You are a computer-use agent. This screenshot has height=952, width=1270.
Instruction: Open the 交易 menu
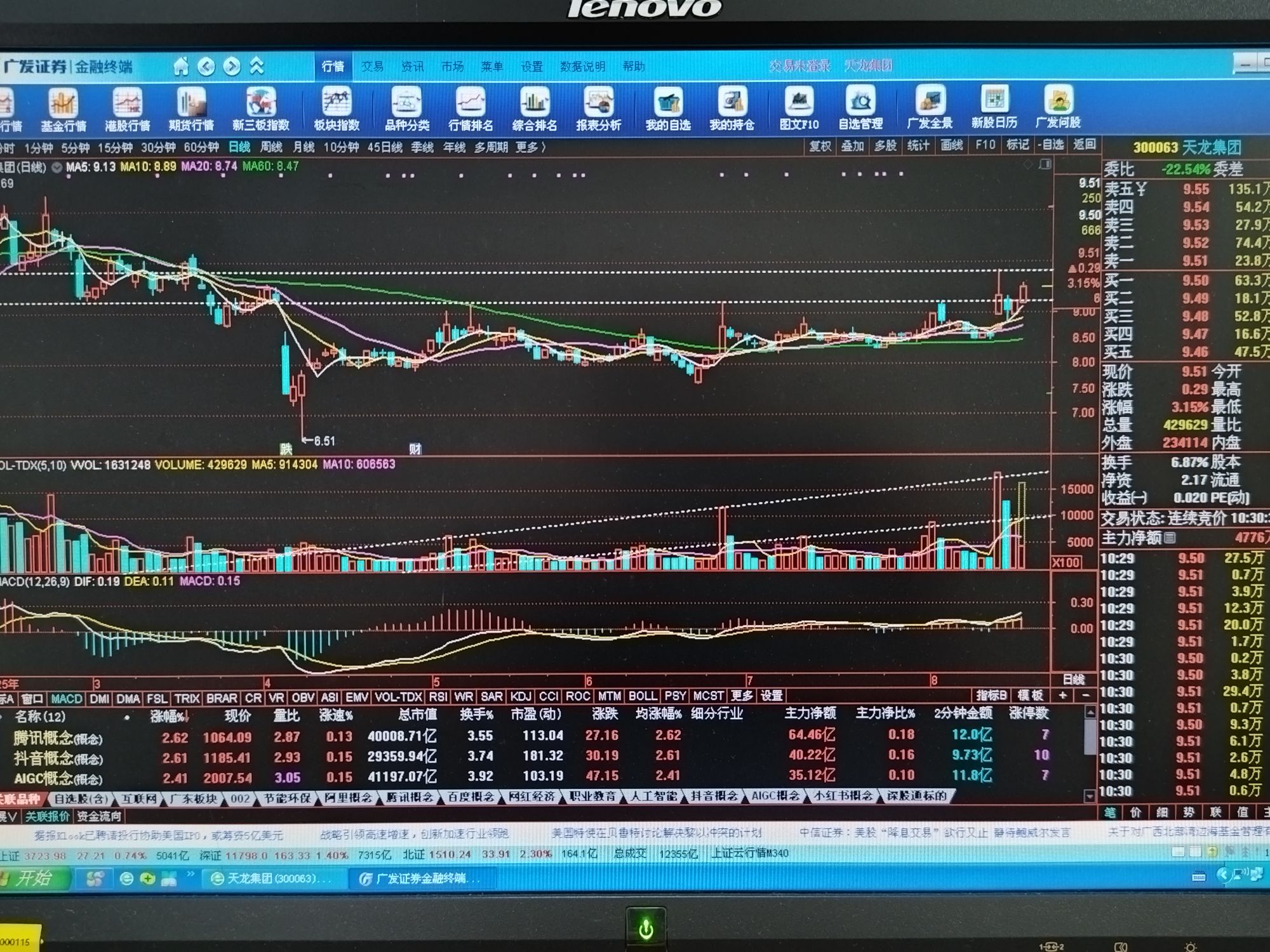(x=373, y=67)
